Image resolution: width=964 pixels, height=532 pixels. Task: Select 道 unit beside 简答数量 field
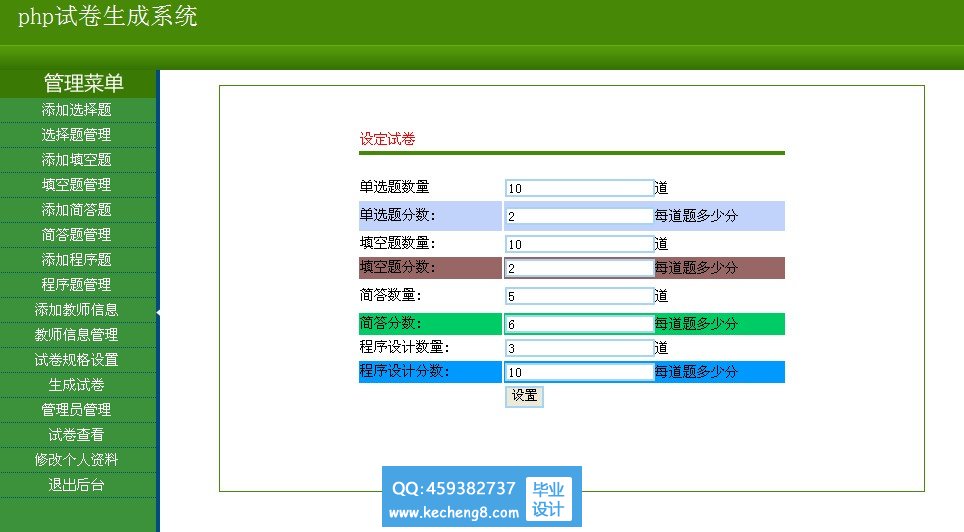coord(661,296)
